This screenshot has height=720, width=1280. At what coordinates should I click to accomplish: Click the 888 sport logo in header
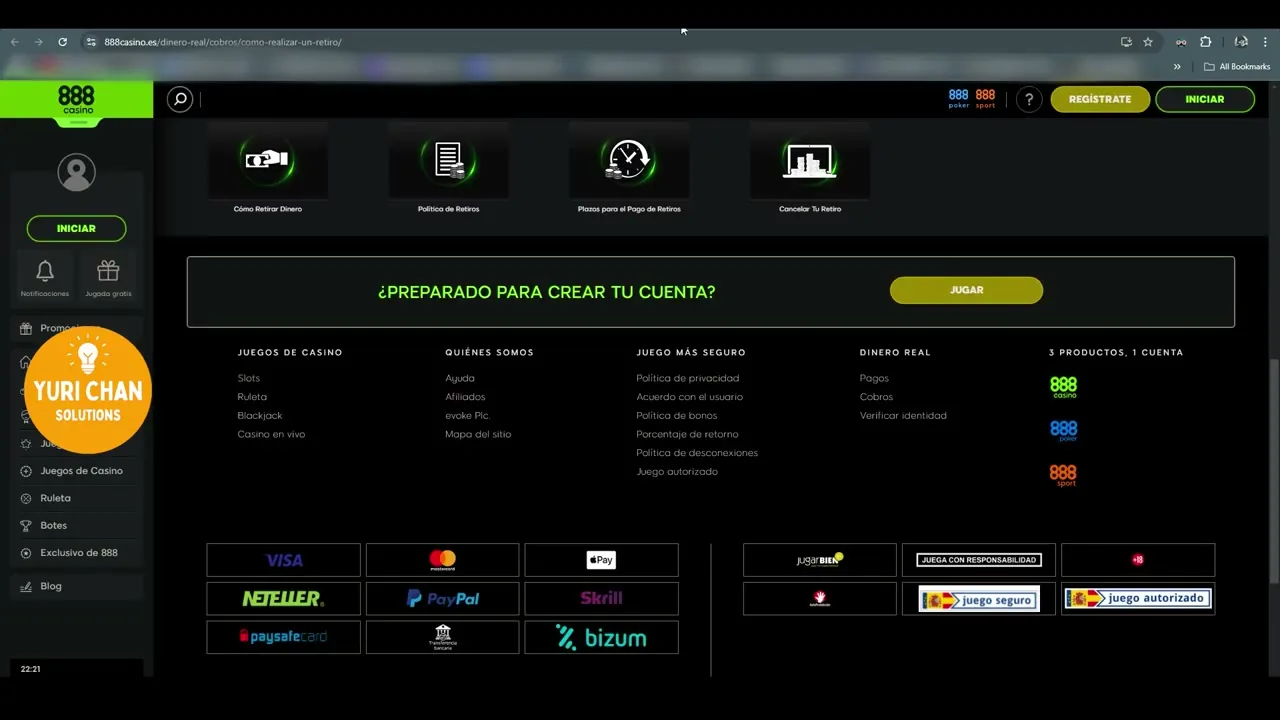click(985, 99)
